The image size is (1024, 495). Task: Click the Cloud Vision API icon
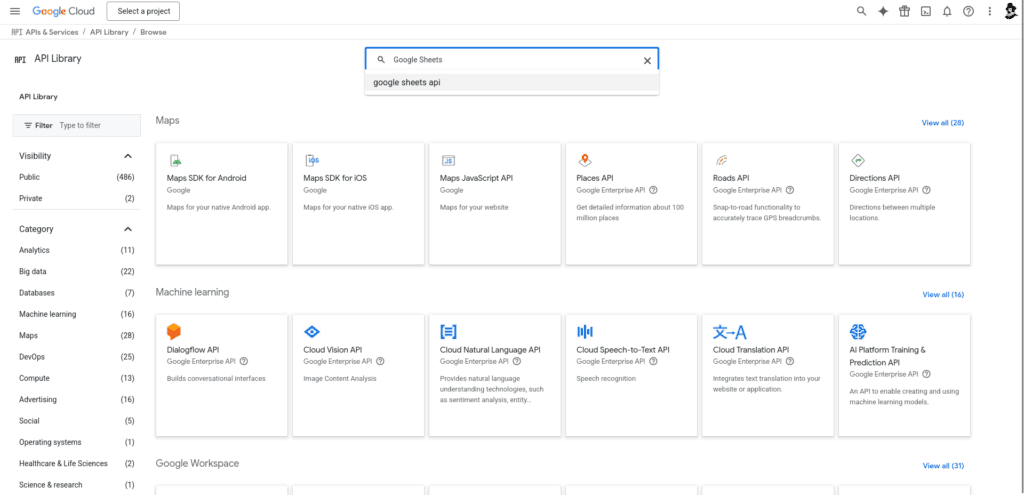312,332
